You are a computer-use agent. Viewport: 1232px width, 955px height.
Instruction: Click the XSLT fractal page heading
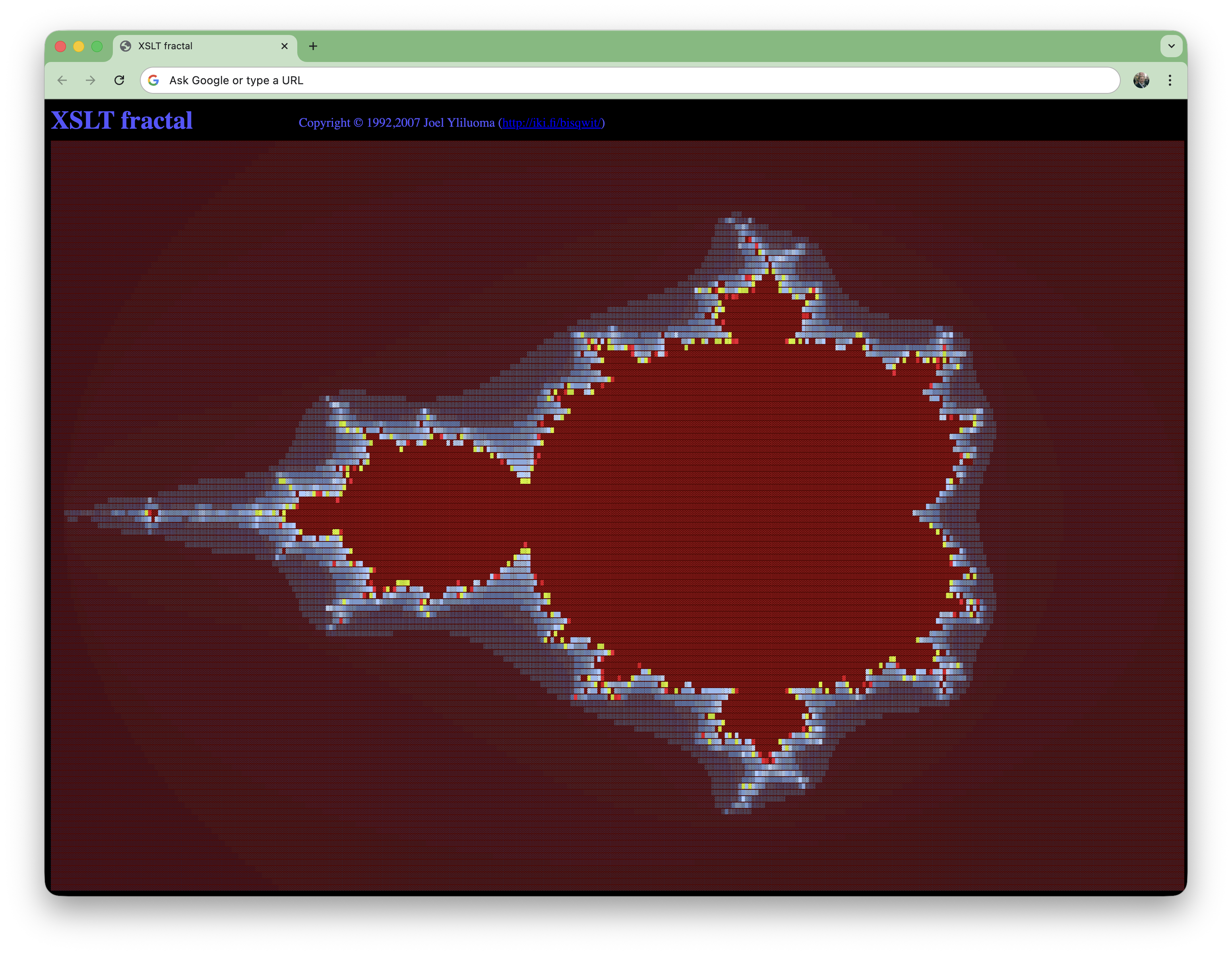point(122,121)
